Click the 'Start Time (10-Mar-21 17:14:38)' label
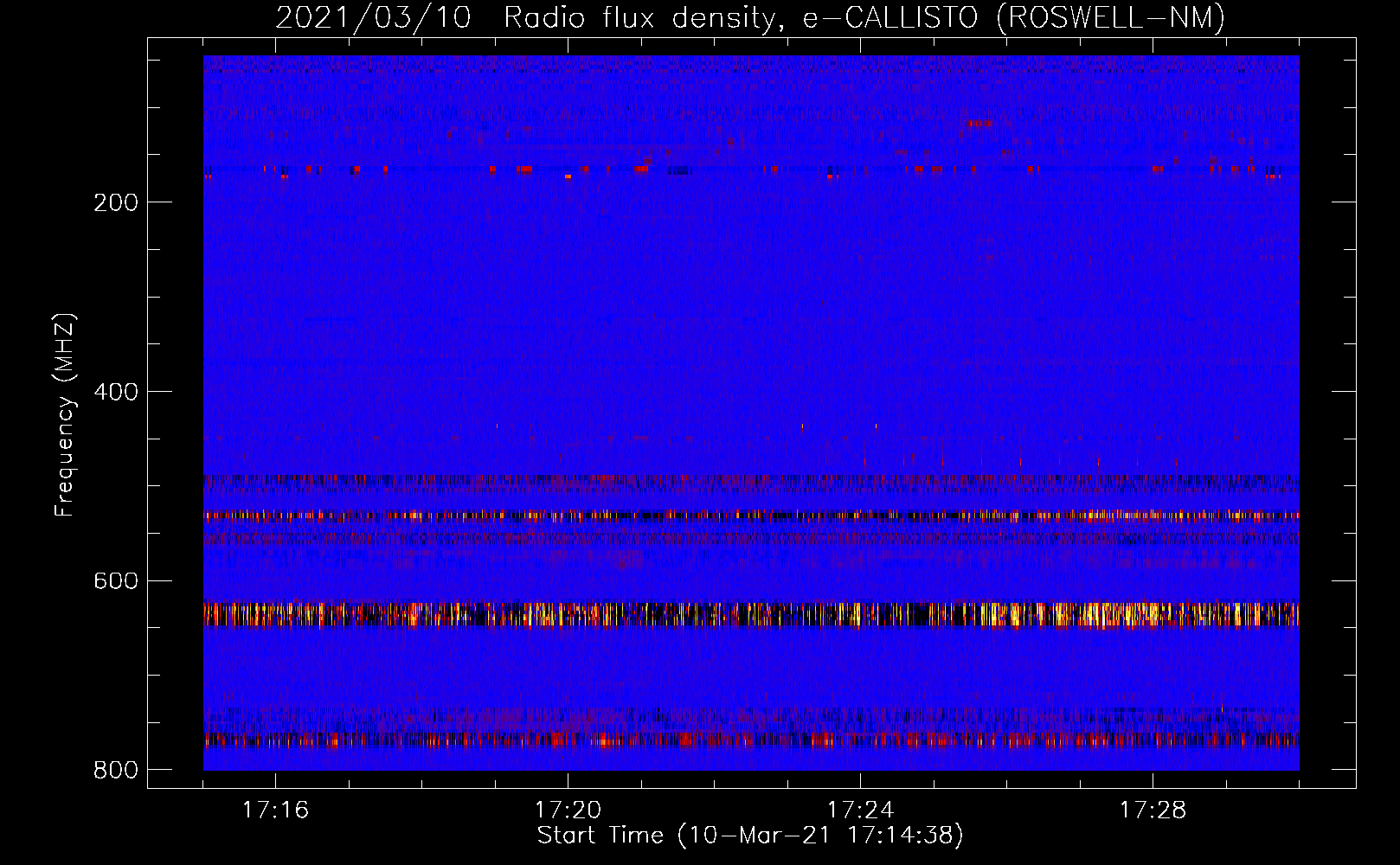The image size is (1400, 865). point(750,836)
